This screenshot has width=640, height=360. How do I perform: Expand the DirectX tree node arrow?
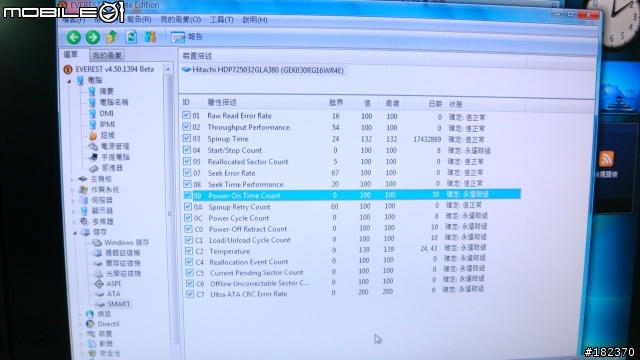click(80, 324)
